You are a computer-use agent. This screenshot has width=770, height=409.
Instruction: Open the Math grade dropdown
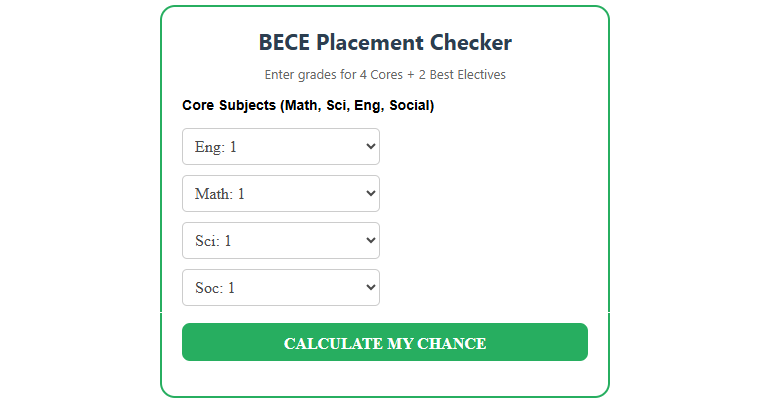[280, 194]
